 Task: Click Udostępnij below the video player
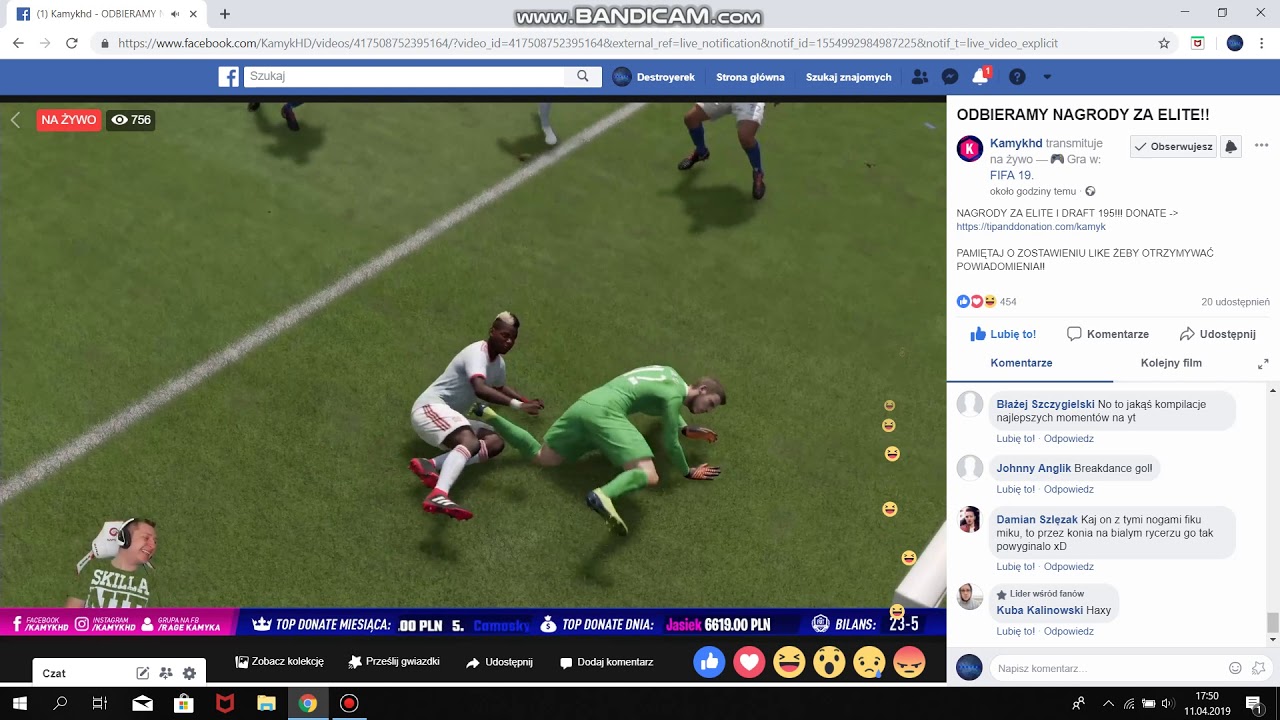(499, 662)
